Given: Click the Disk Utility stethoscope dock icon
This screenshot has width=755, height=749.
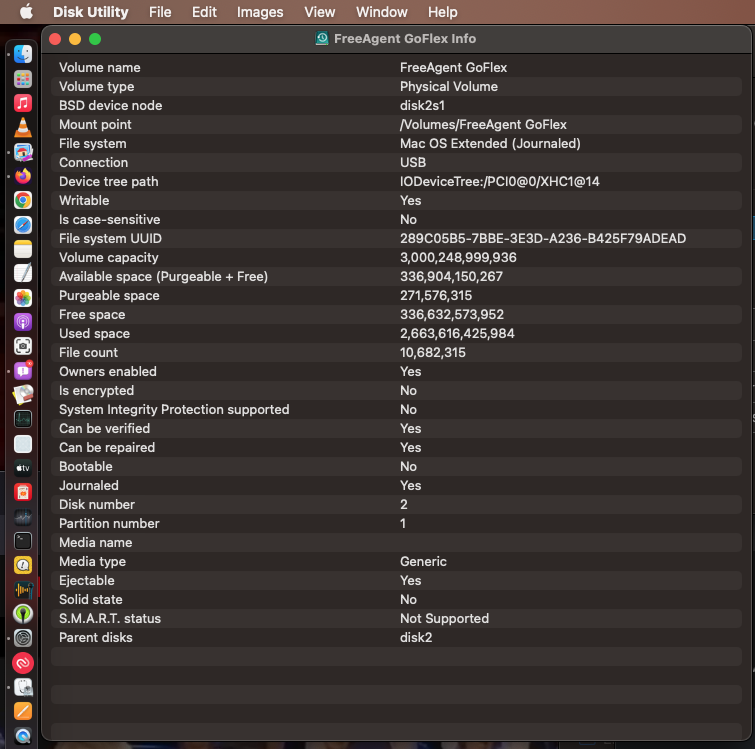Looking at the screenshot, I should click(23, 687).
